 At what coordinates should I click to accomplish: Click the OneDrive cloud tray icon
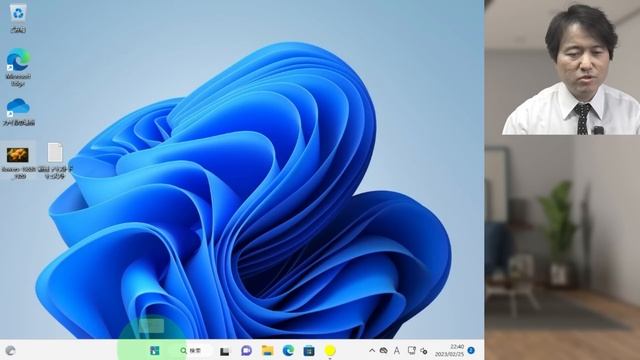pyautogui.click(x=384, y=351)
